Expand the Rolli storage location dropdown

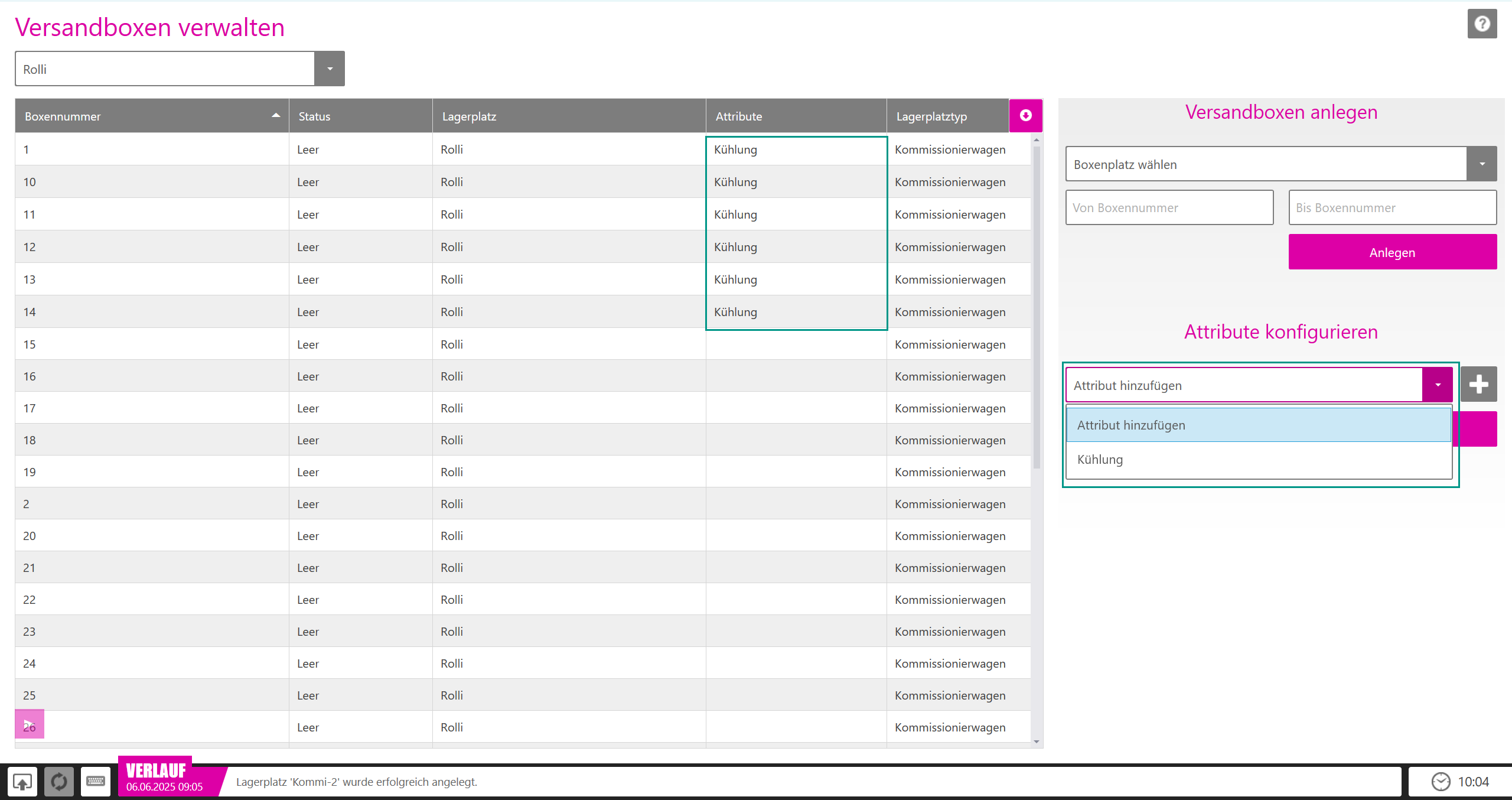point(330,69)
